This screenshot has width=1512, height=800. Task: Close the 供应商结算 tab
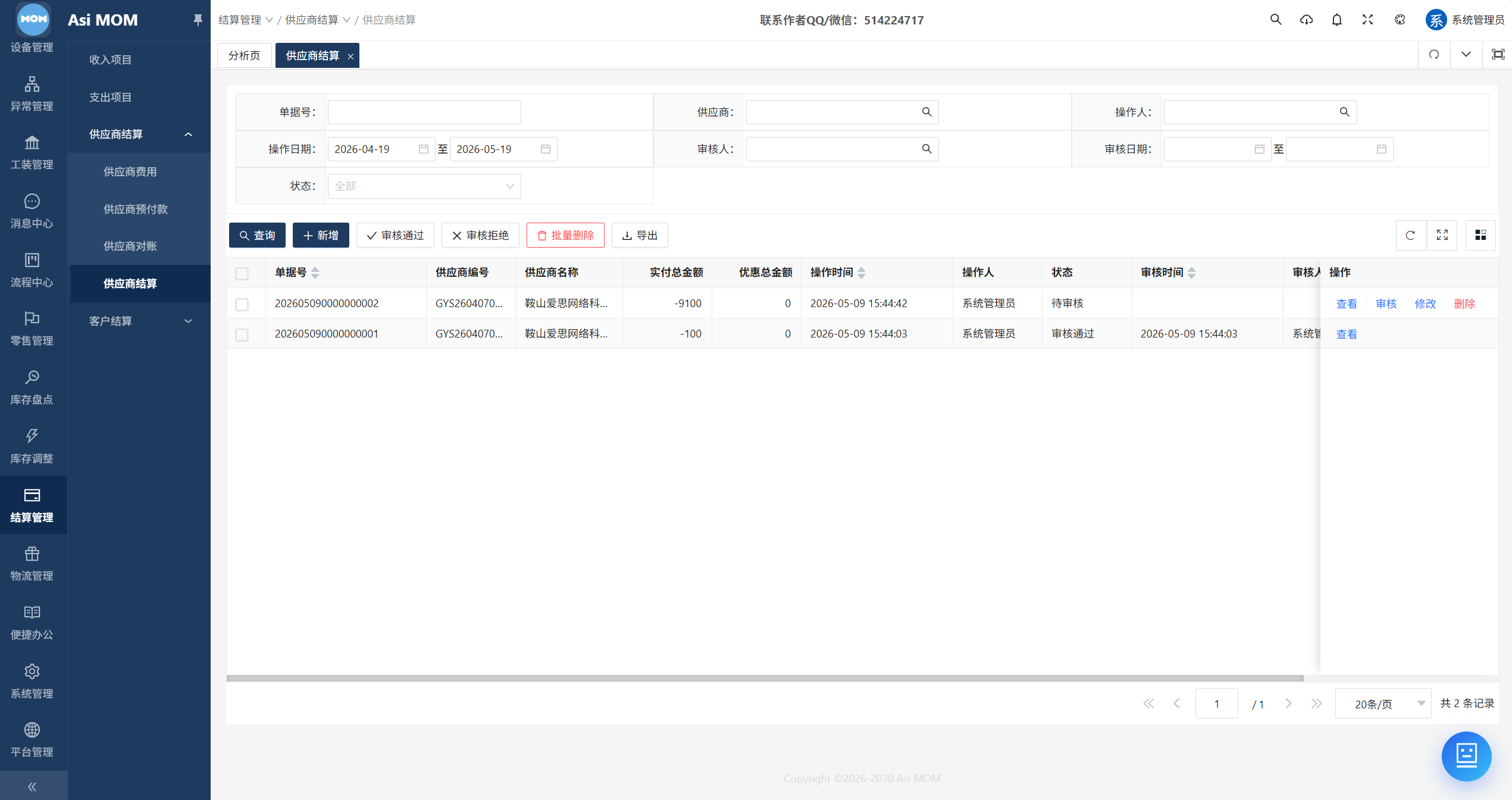point(350,57)
